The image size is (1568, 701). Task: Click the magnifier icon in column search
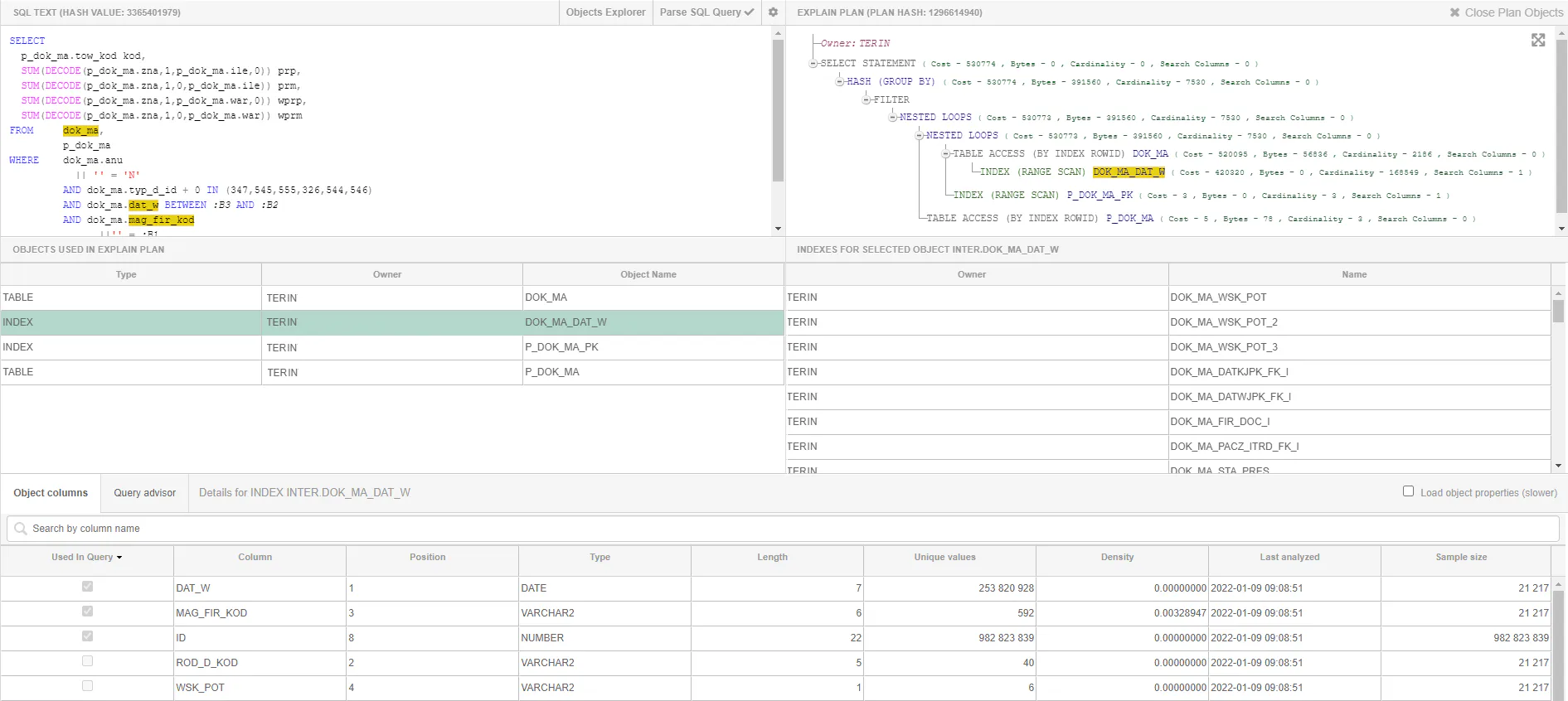(21, 529)
